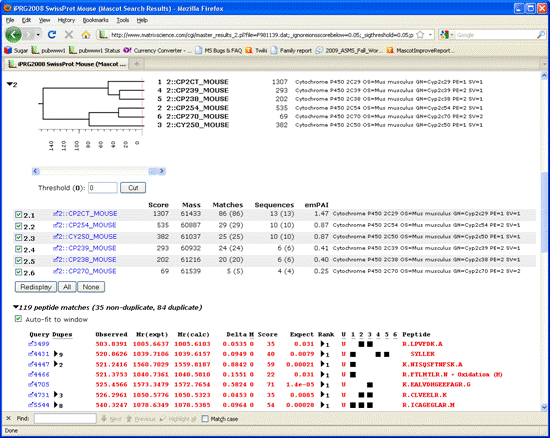Open query 3499 link icon

point(31,344)
